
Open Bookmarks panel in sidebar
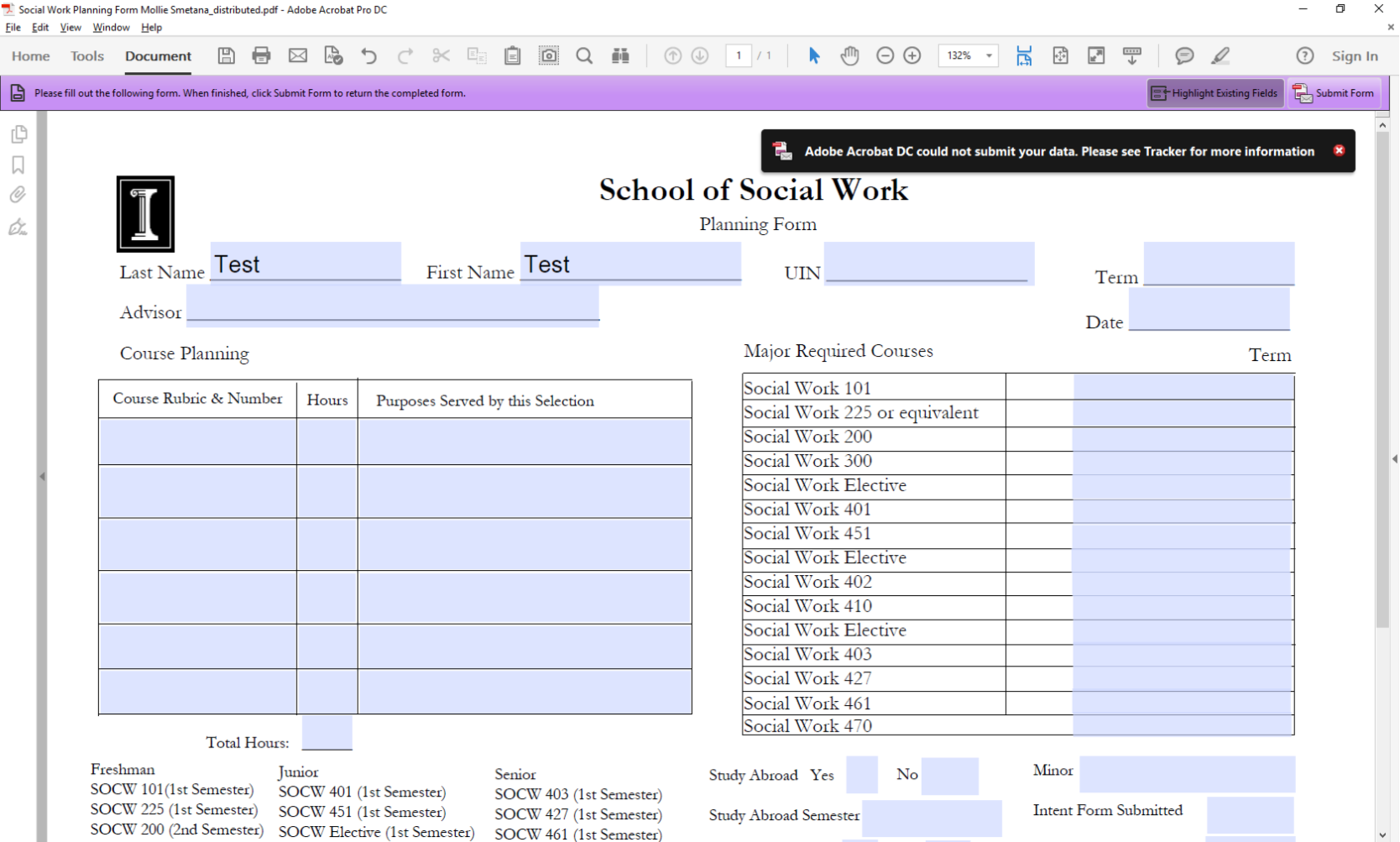coord(18,165)
